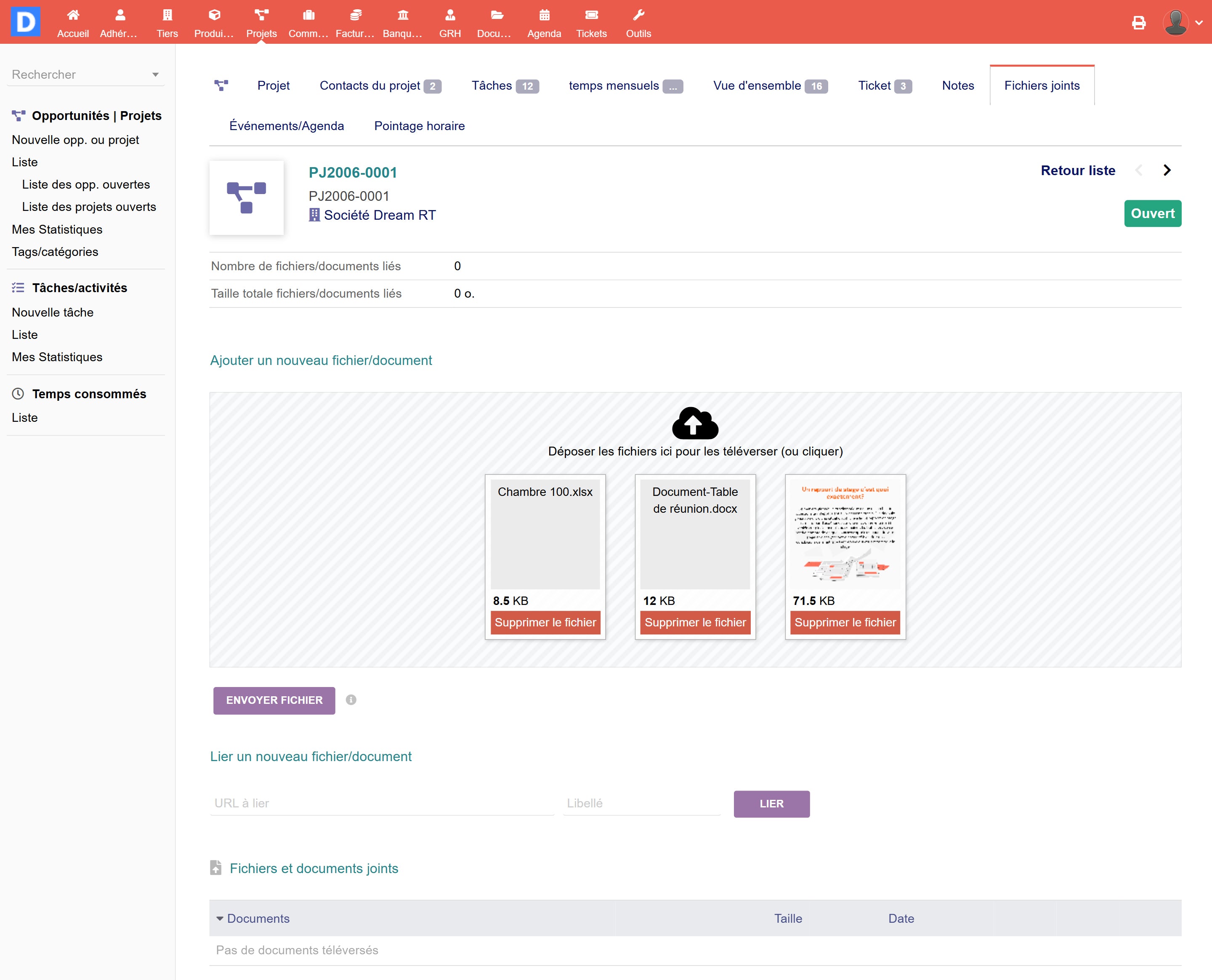Viewport: 1212px width, 980px height.
Task: Open Liste des projets ouverts link
Action: [x=89, y=207]
